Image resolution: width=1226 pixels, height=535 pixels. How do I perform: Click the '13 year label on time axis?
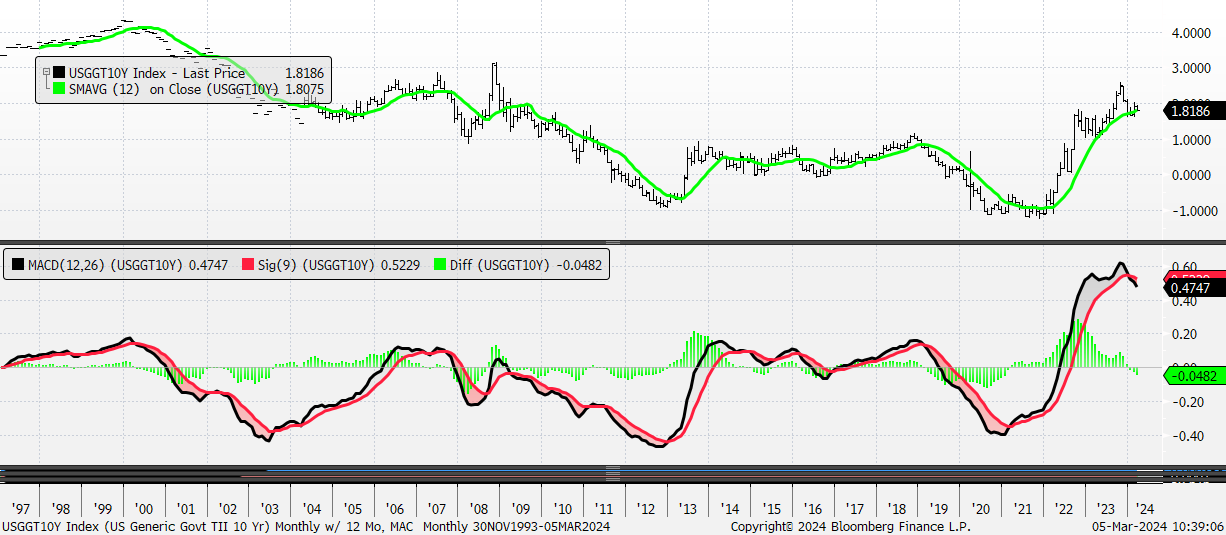click(689, 507)
